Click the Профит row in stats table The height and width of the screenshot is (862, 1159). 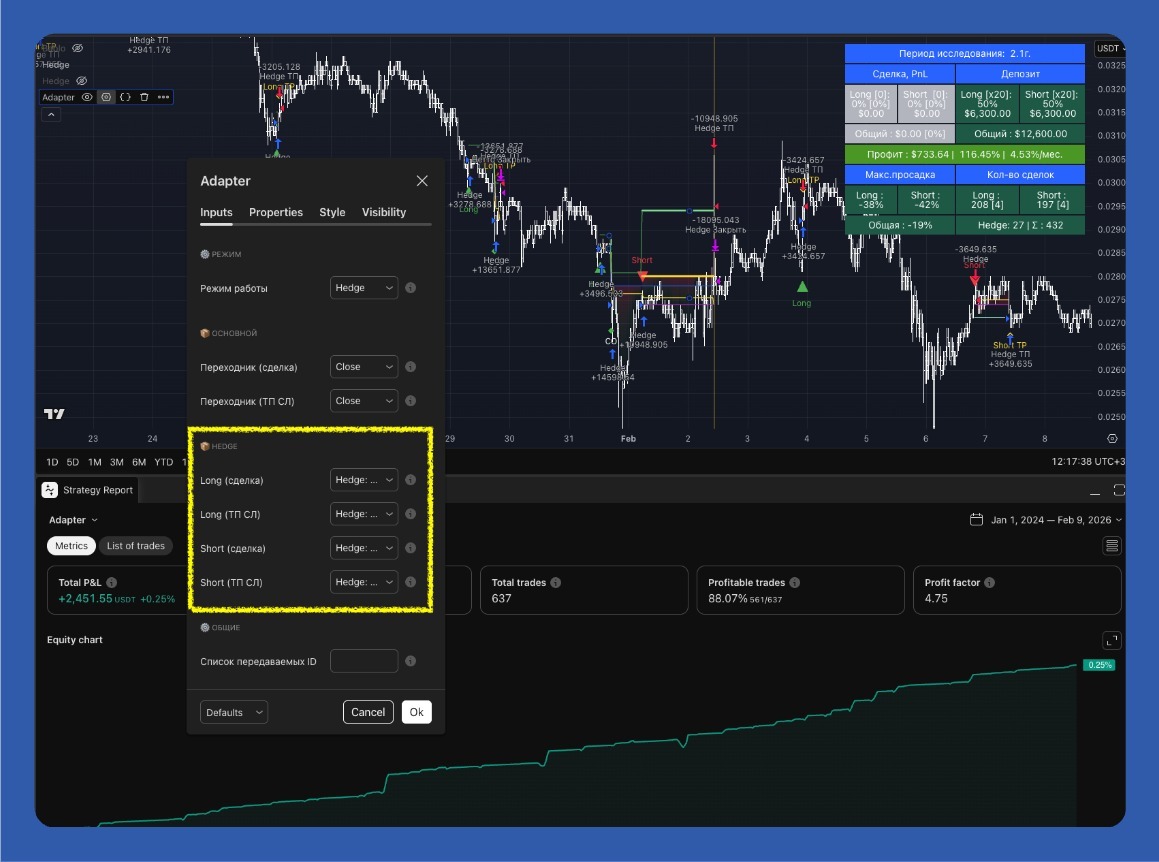point(965,155)
